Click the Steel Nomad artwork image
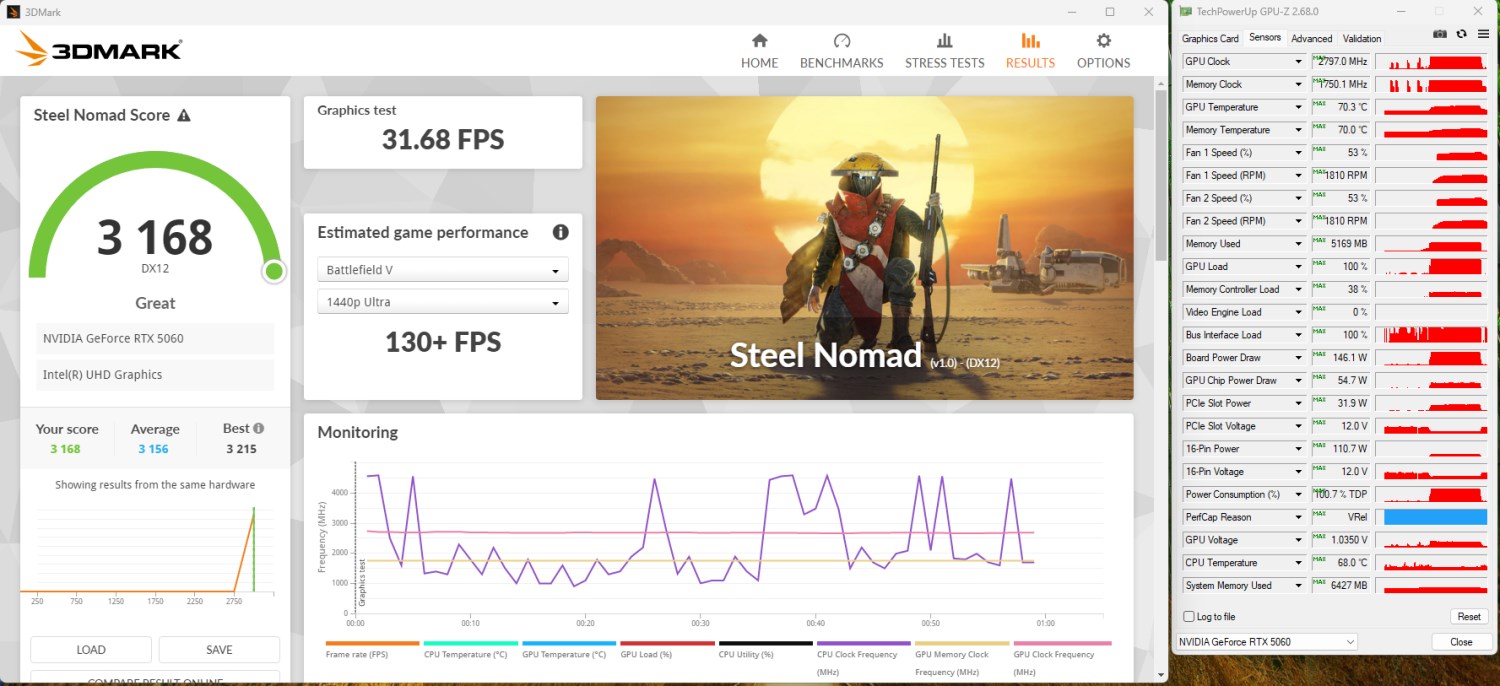Viewport: 1500px width, 686px height. [x=865, y=248]
